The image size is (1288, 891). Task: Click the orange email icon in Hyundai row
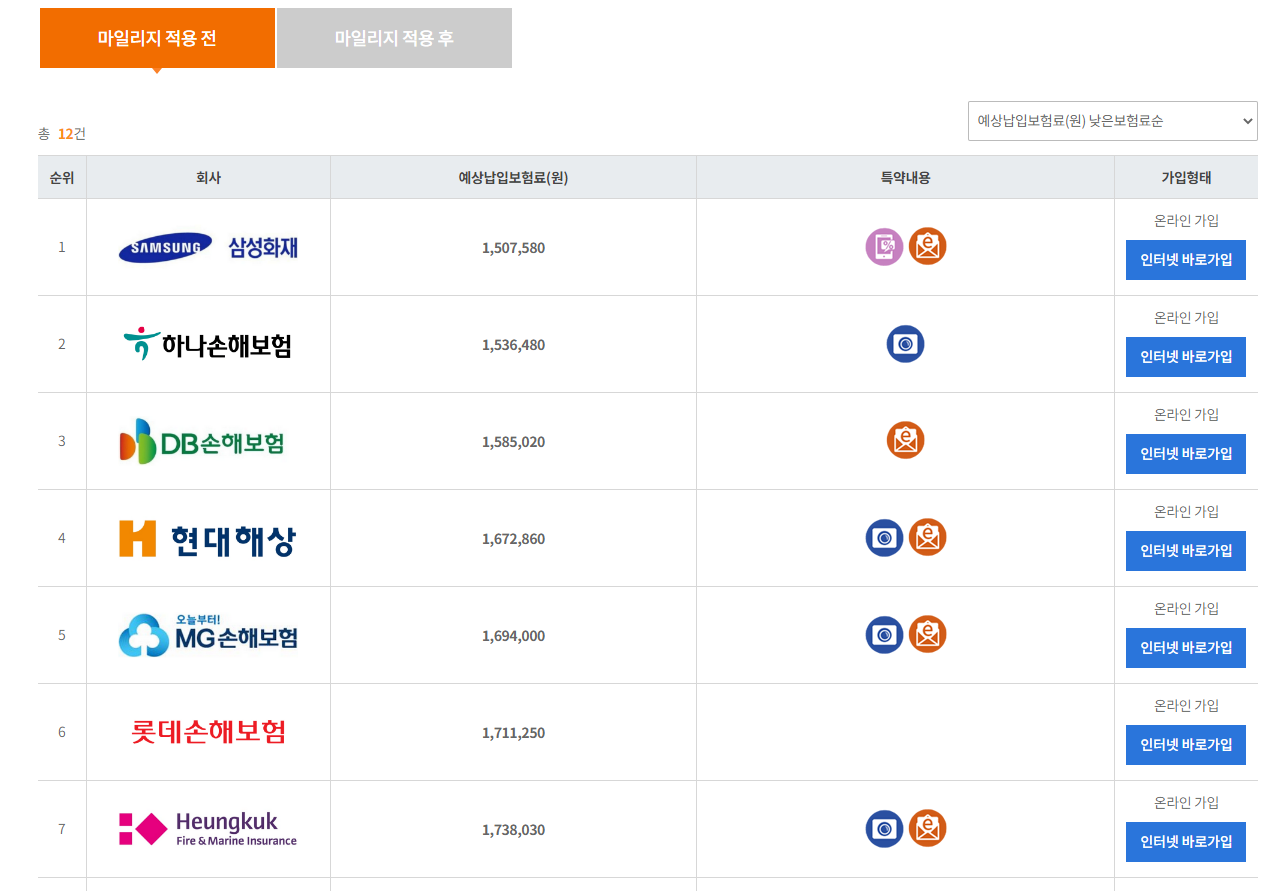point(927,537)
